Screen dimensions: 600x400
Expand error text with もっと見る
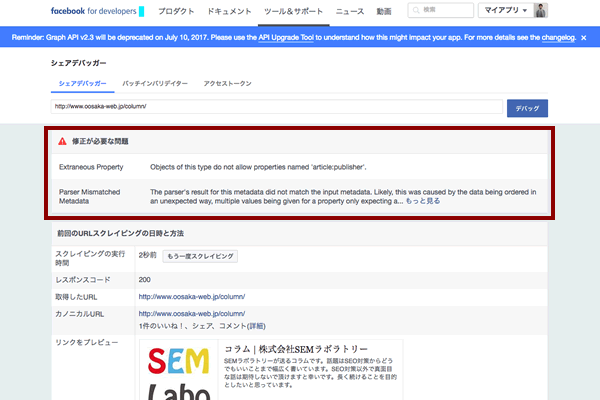click(423, 201)
